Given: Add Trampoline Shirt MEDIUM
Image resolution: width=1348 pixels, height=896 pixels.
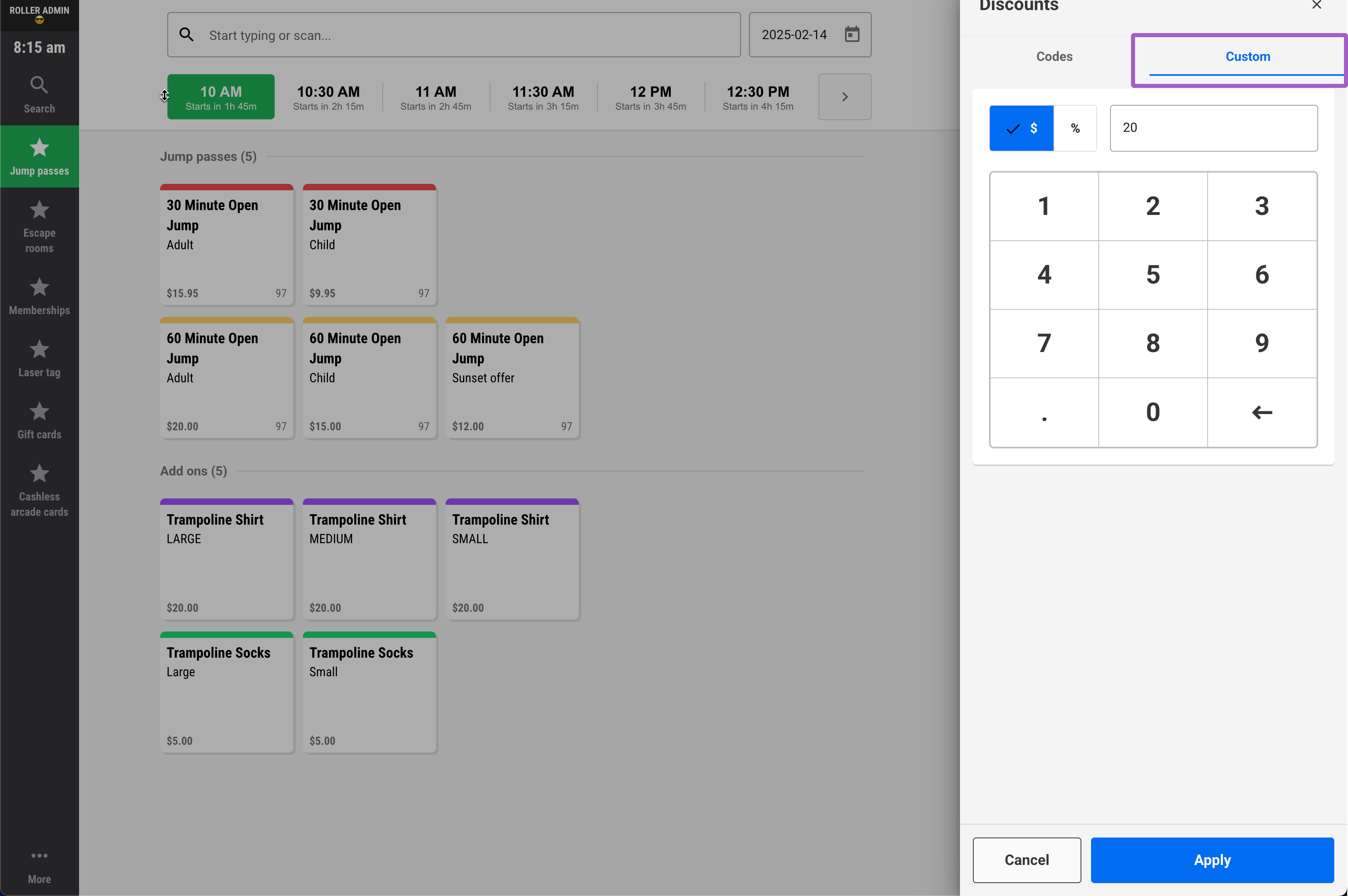Looking at the screenshot, I should 369,559.
